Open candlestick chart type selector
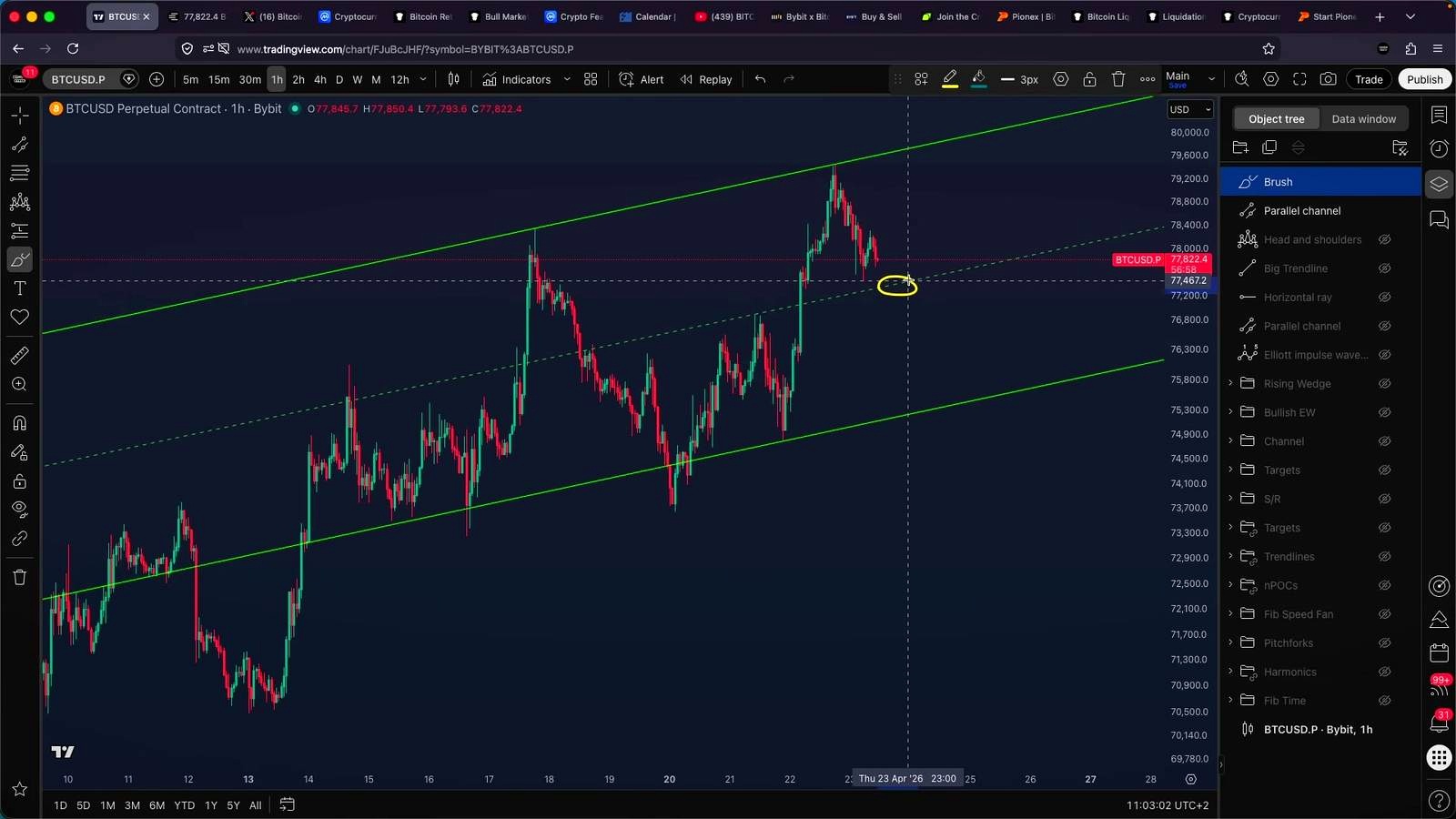Screen dimensions: 1456x819 (x=453, y=79)
